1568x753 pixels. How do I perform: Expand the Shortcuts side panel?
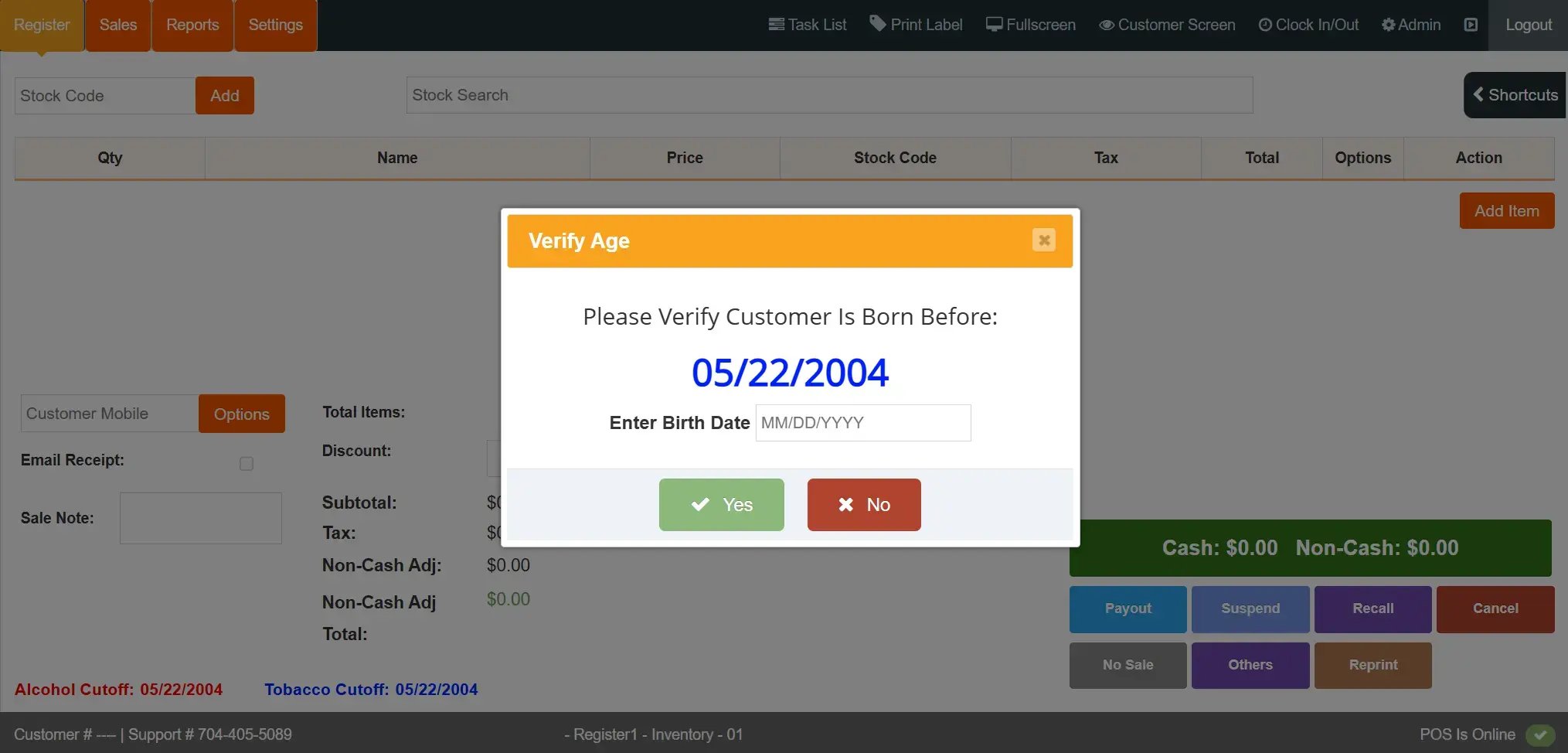point(1515,95)
